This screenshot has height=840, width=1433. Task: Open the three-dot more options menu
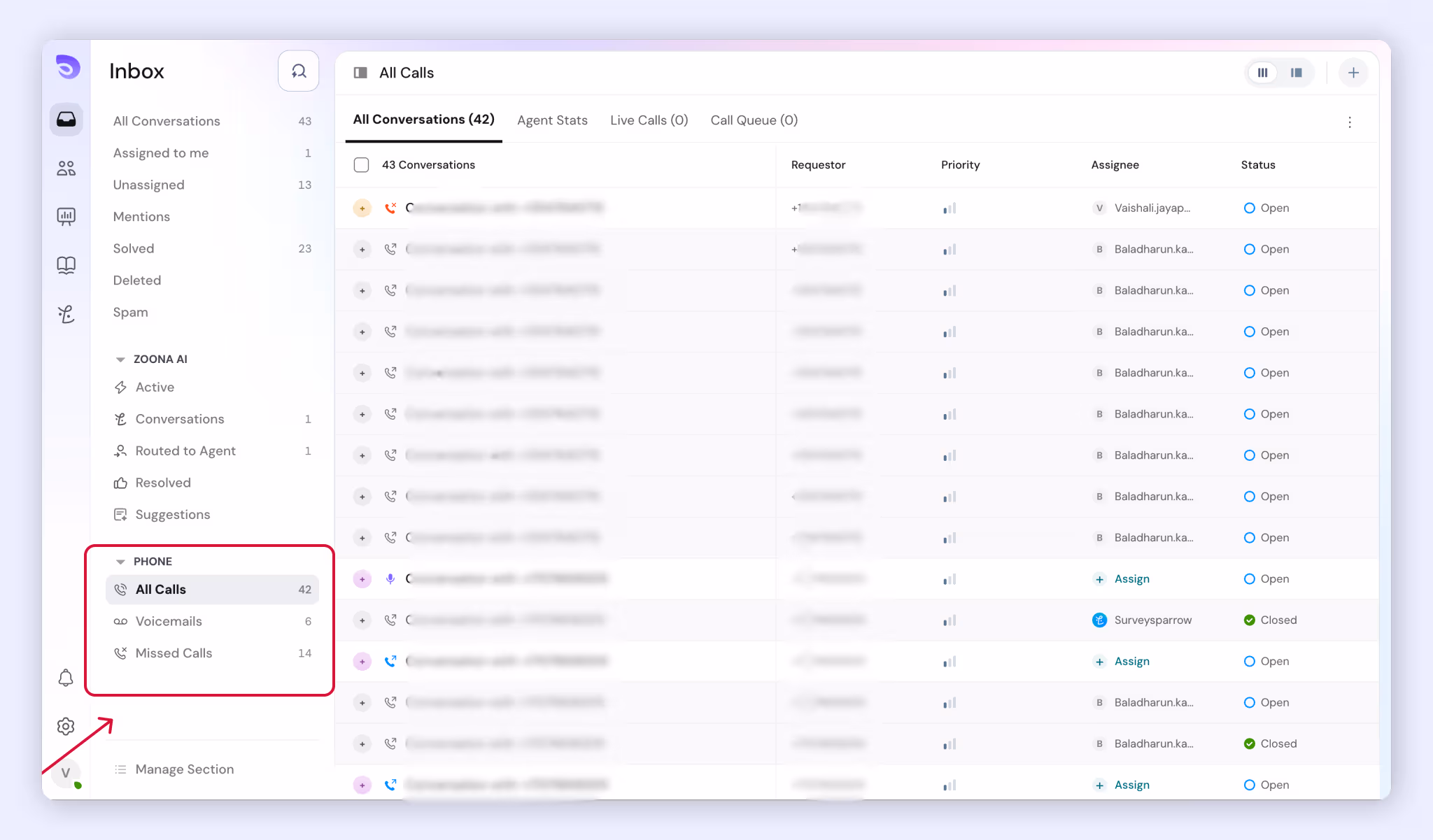pyautogui.click(x=1350, y=122)
